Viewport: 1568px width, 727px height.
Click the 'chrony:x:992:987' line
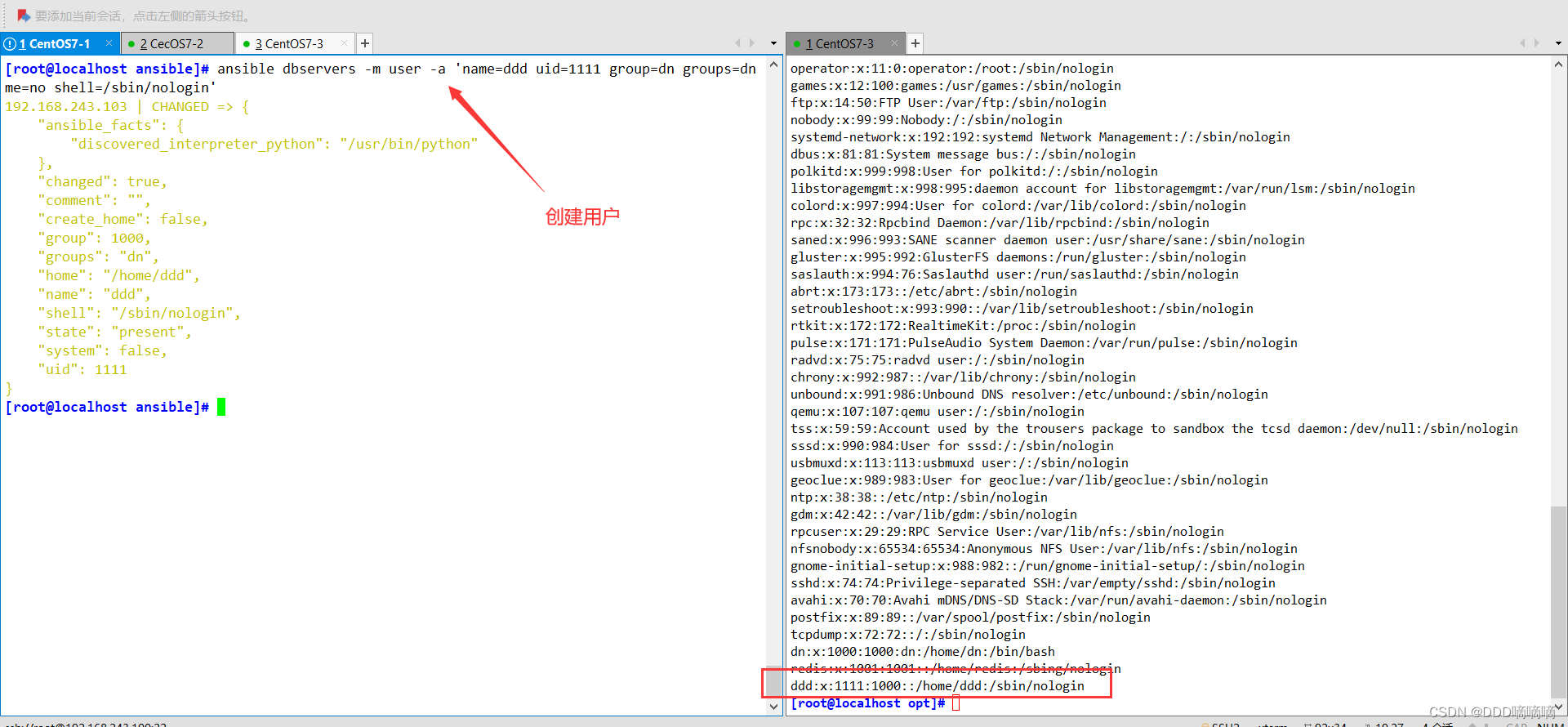(x=963, y=377)
